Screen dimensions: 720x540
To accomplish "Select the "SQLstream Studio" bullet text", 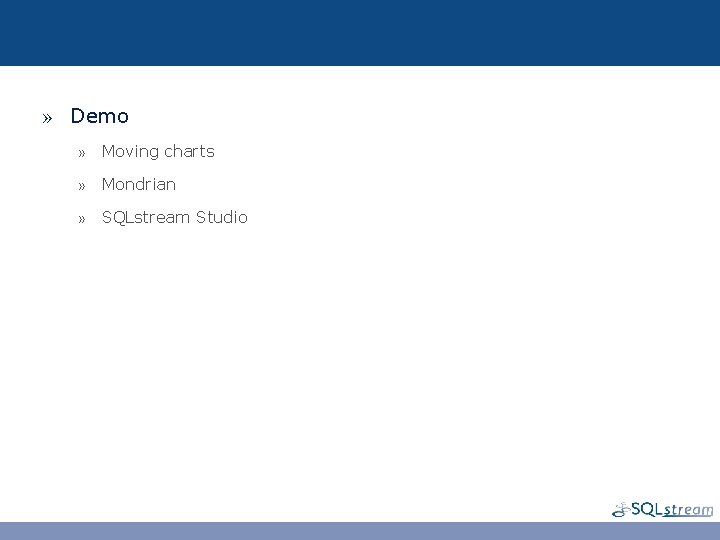I will [174, 217].
